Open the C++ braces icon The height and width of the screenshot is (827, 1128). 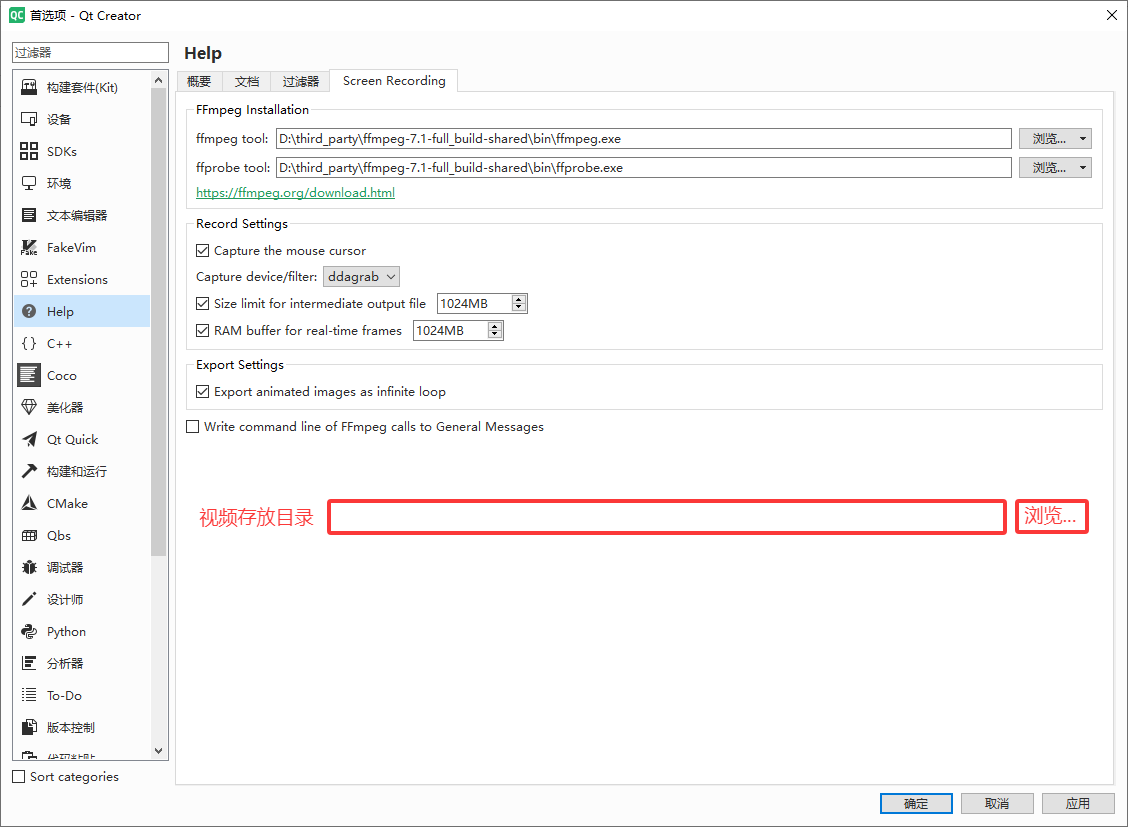click(29, 344)
